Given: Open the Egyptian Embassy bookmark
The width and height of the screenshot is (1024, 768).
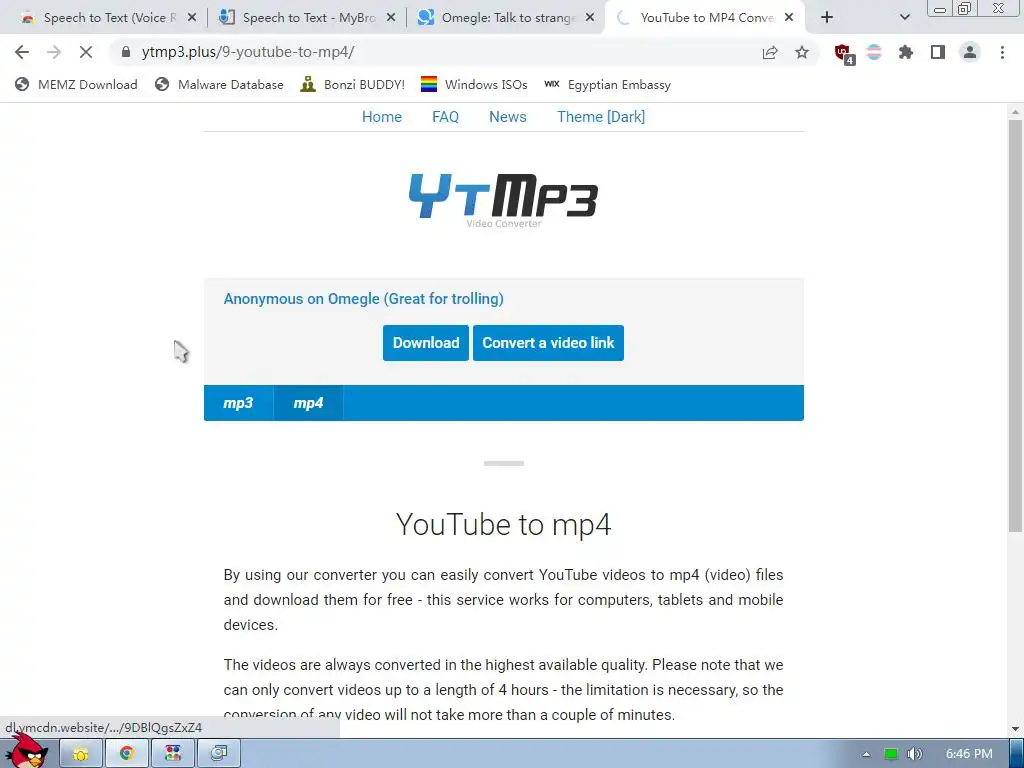Looking at the screenshot, I should (x=607, y=84).
